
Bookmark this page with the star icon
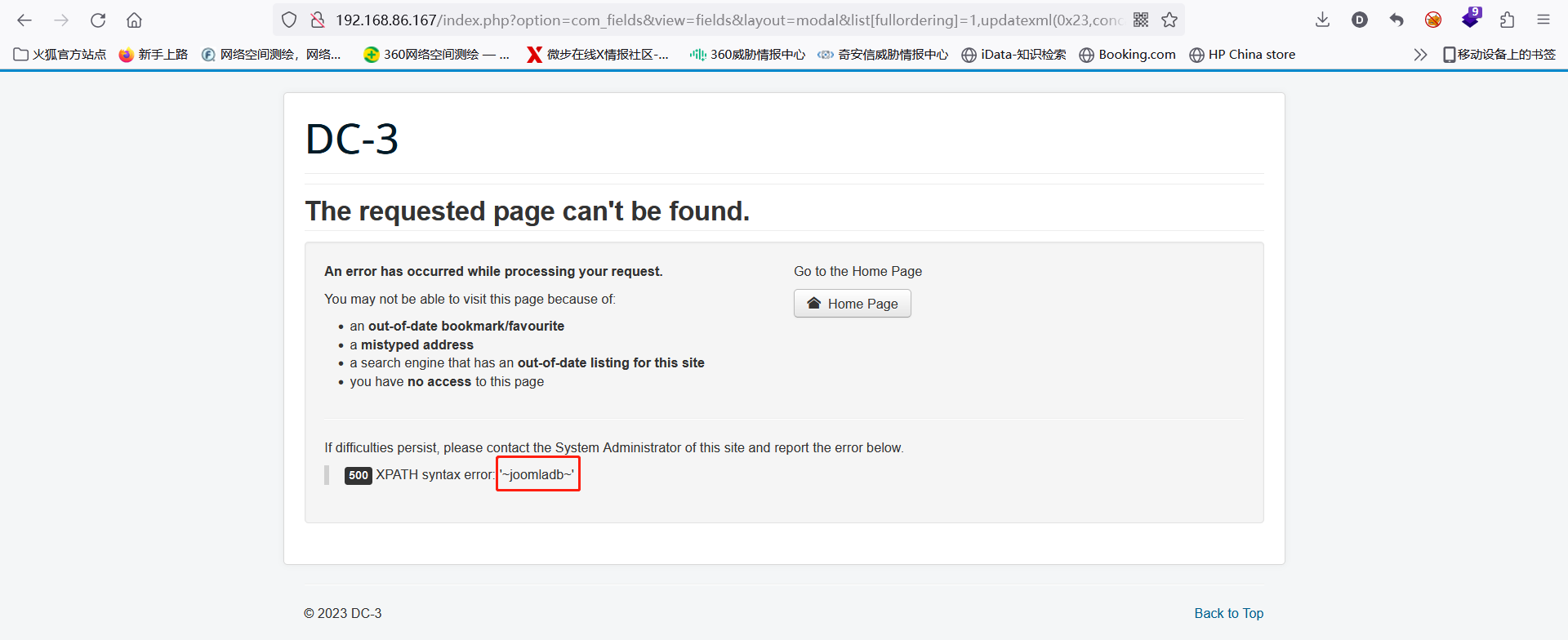pos(1169,20)
